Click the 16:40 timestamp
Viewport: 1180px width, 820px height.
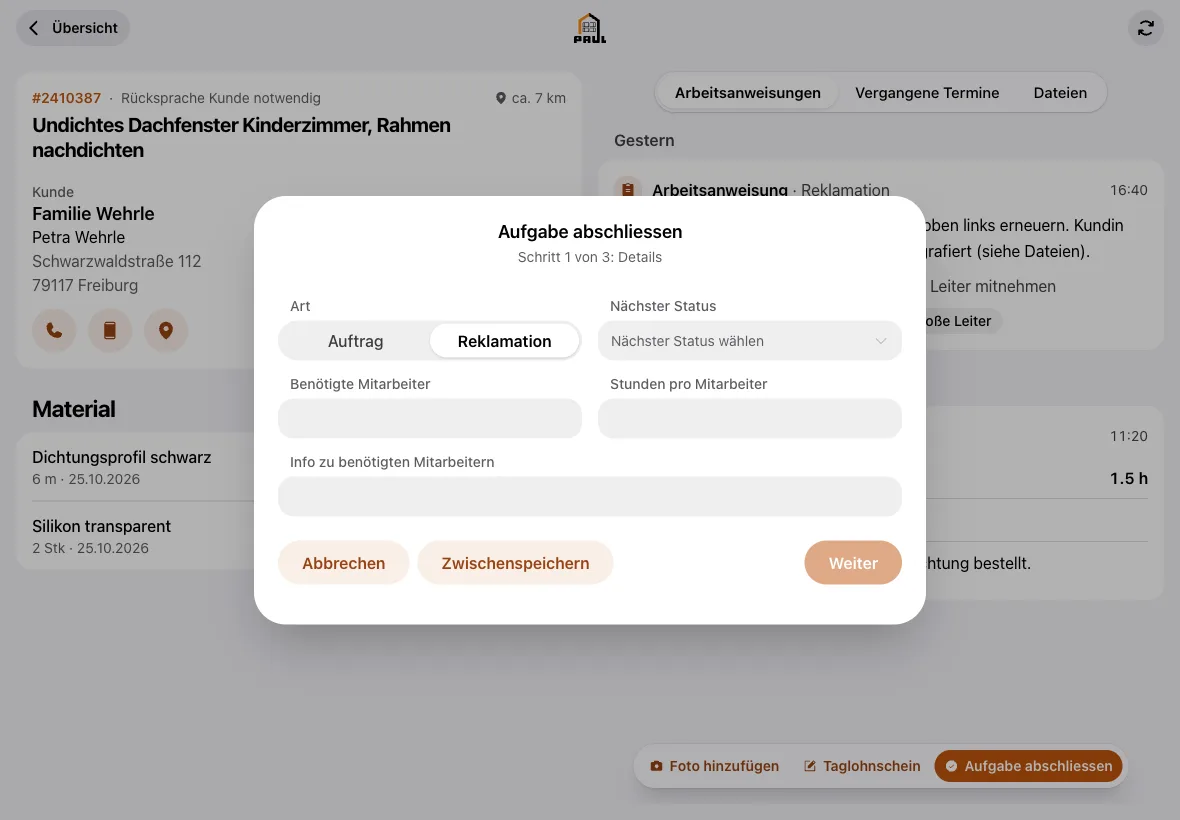1128,190
